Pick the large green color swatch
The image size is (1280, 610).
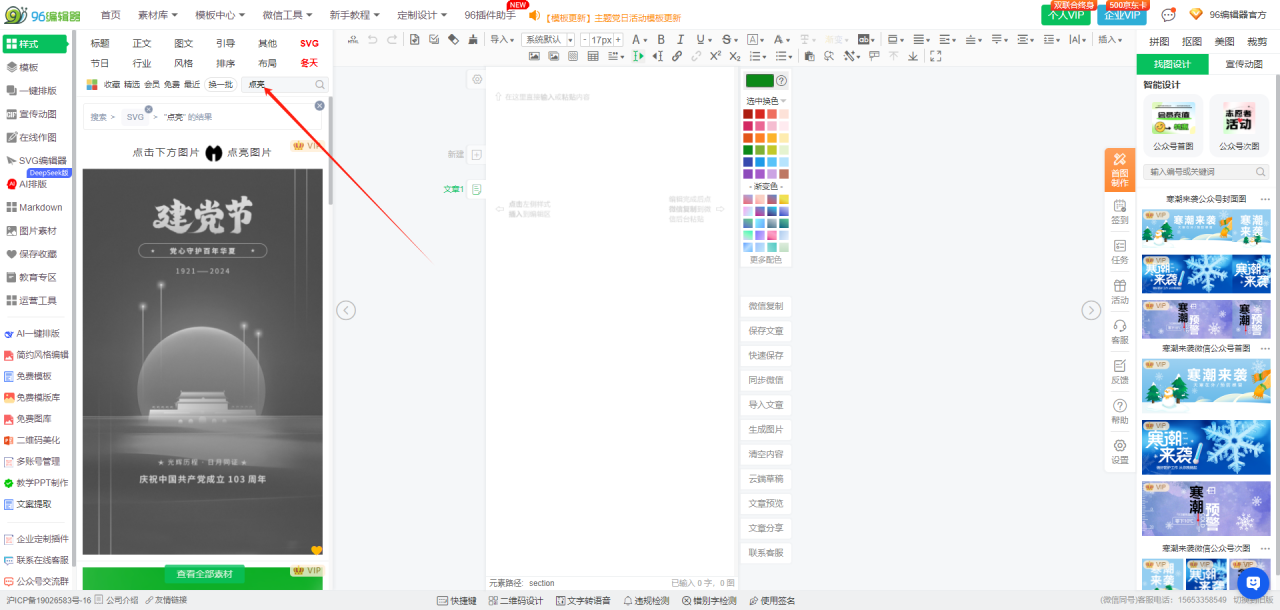coord(759,81)
